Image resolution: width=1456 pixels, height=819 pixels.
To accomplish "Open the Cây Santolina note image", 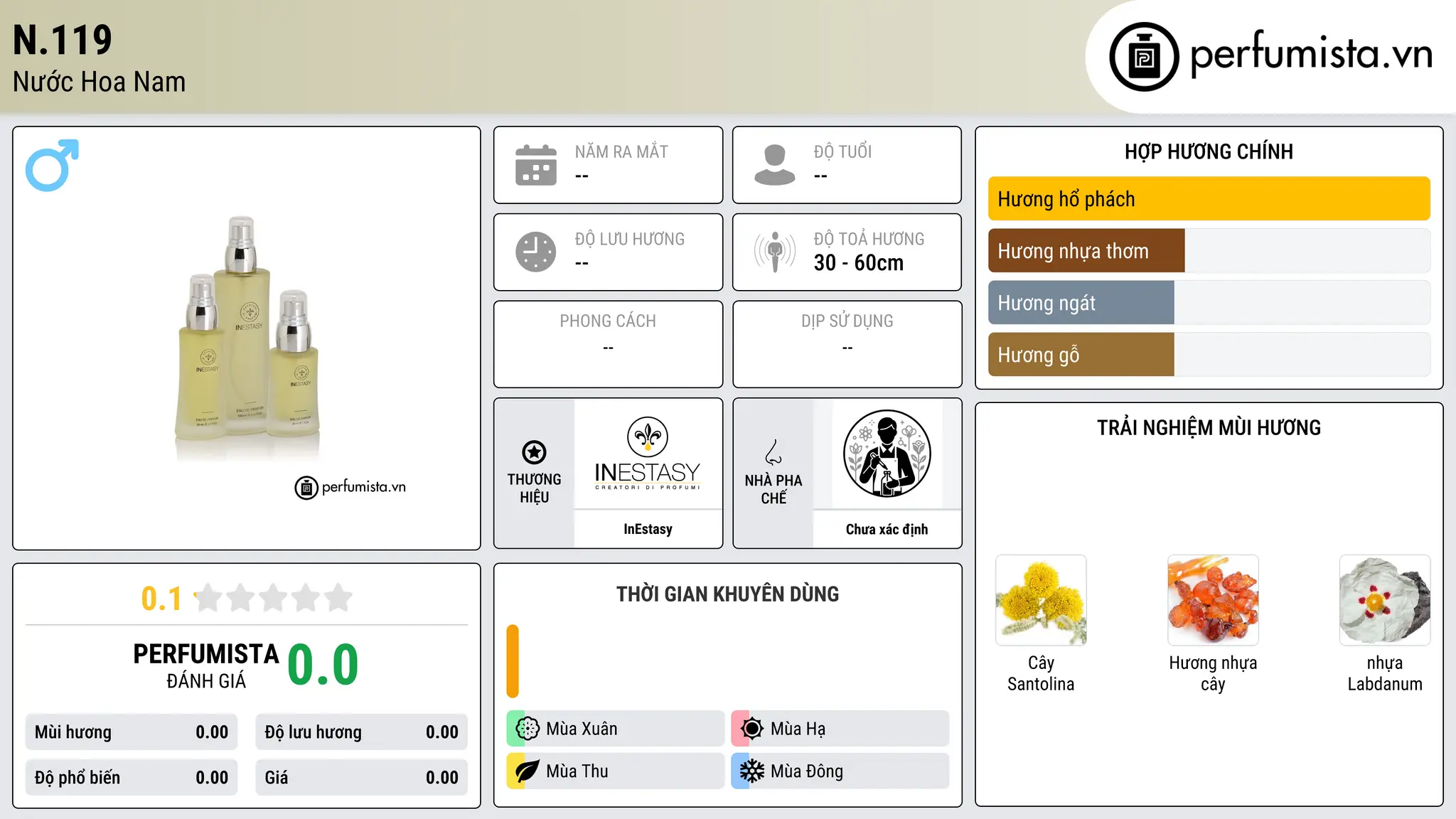I will pyautogui.click(x=1041, y=600).
